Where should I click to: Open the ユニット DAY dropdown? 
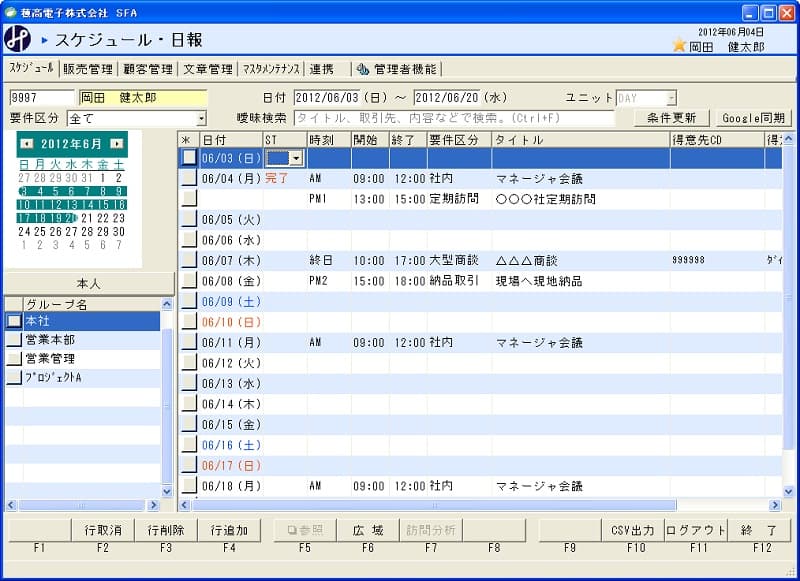point(671,98)
